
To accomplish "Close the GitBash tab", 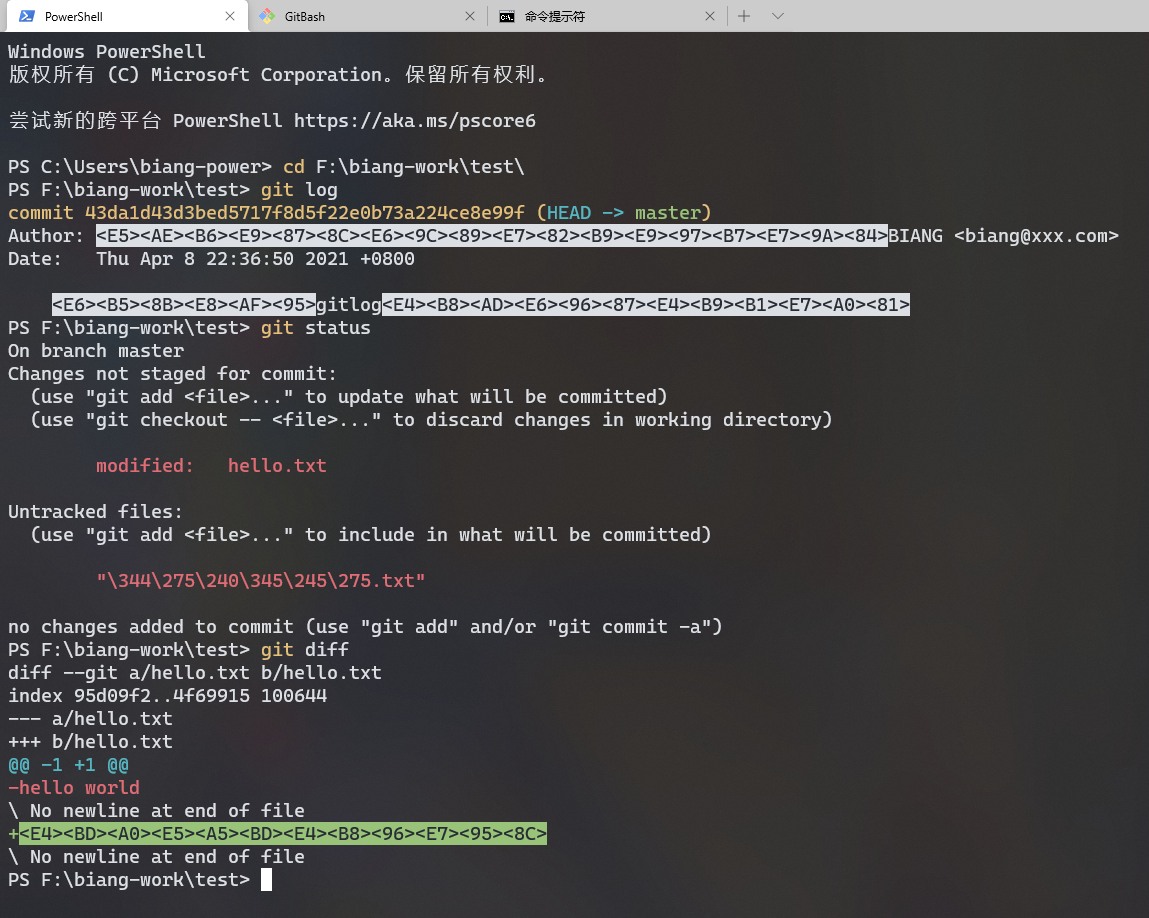I will [x=470, y=16].
